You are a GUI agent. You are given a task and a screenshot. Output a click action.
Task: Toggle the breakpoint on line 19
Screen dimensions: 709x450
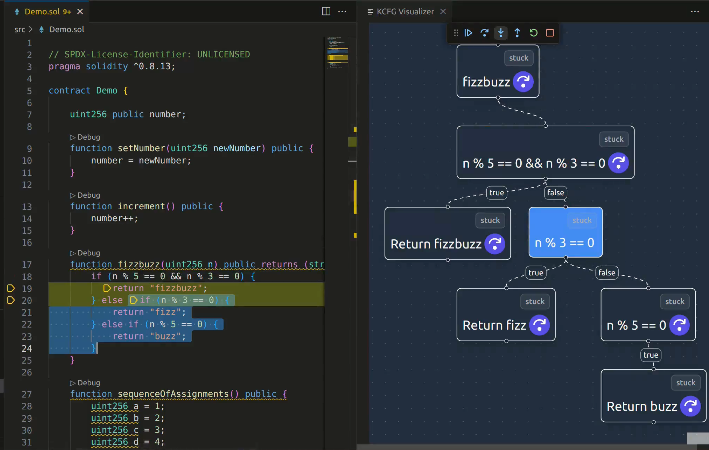(11, 288)
